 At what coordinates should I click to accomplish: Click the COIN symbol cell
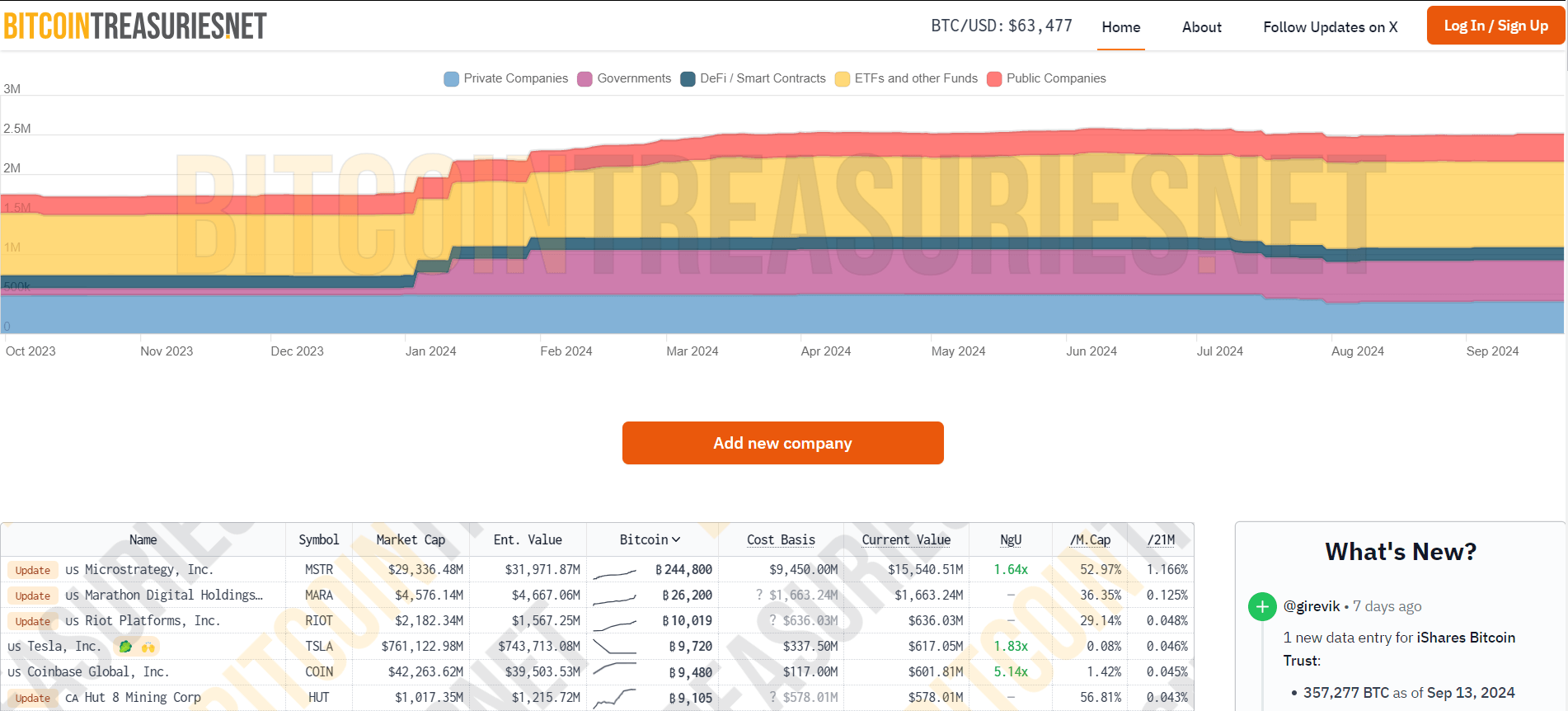point(319,672)
